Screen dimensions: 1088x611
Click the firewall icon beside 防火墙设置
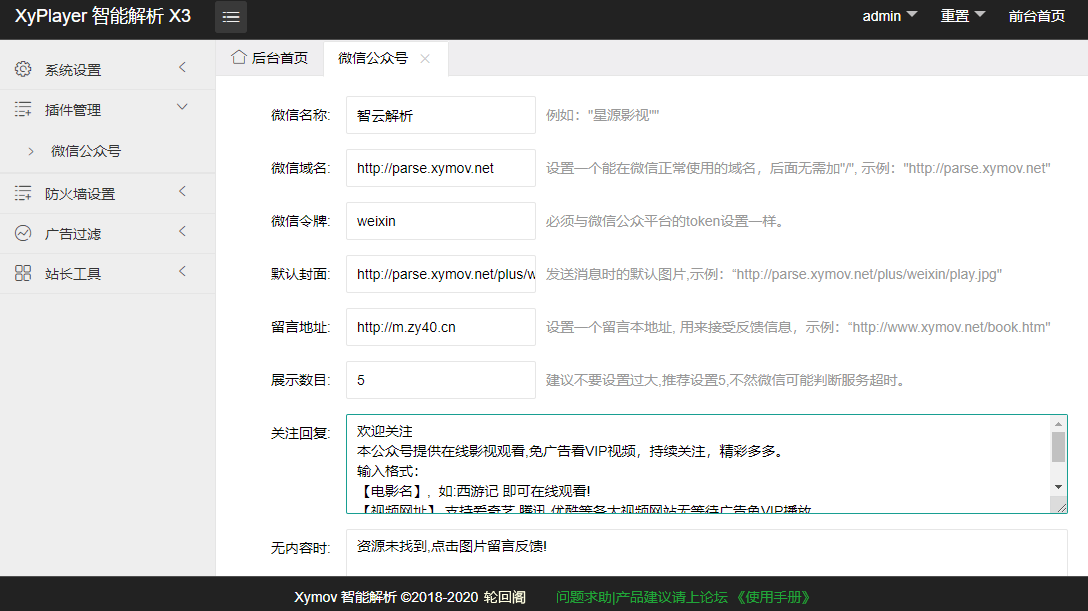23,193
